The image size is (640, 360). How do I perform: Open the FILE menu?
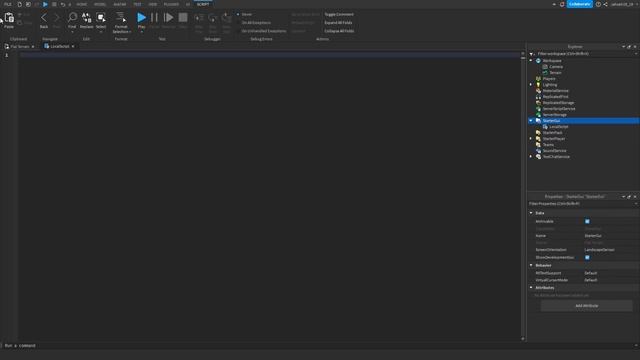point(8,4)
